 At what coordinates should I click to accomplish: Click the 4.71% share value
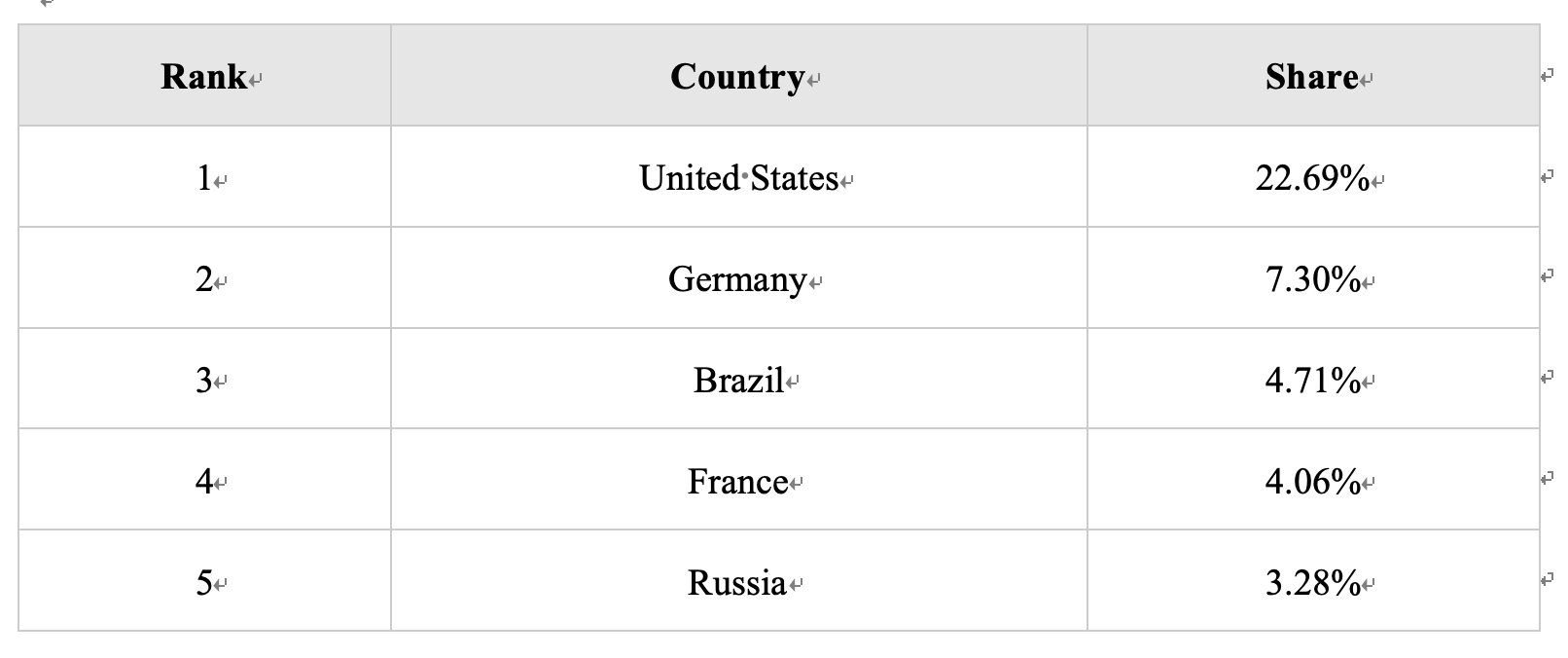click(x=1312, y=379)
